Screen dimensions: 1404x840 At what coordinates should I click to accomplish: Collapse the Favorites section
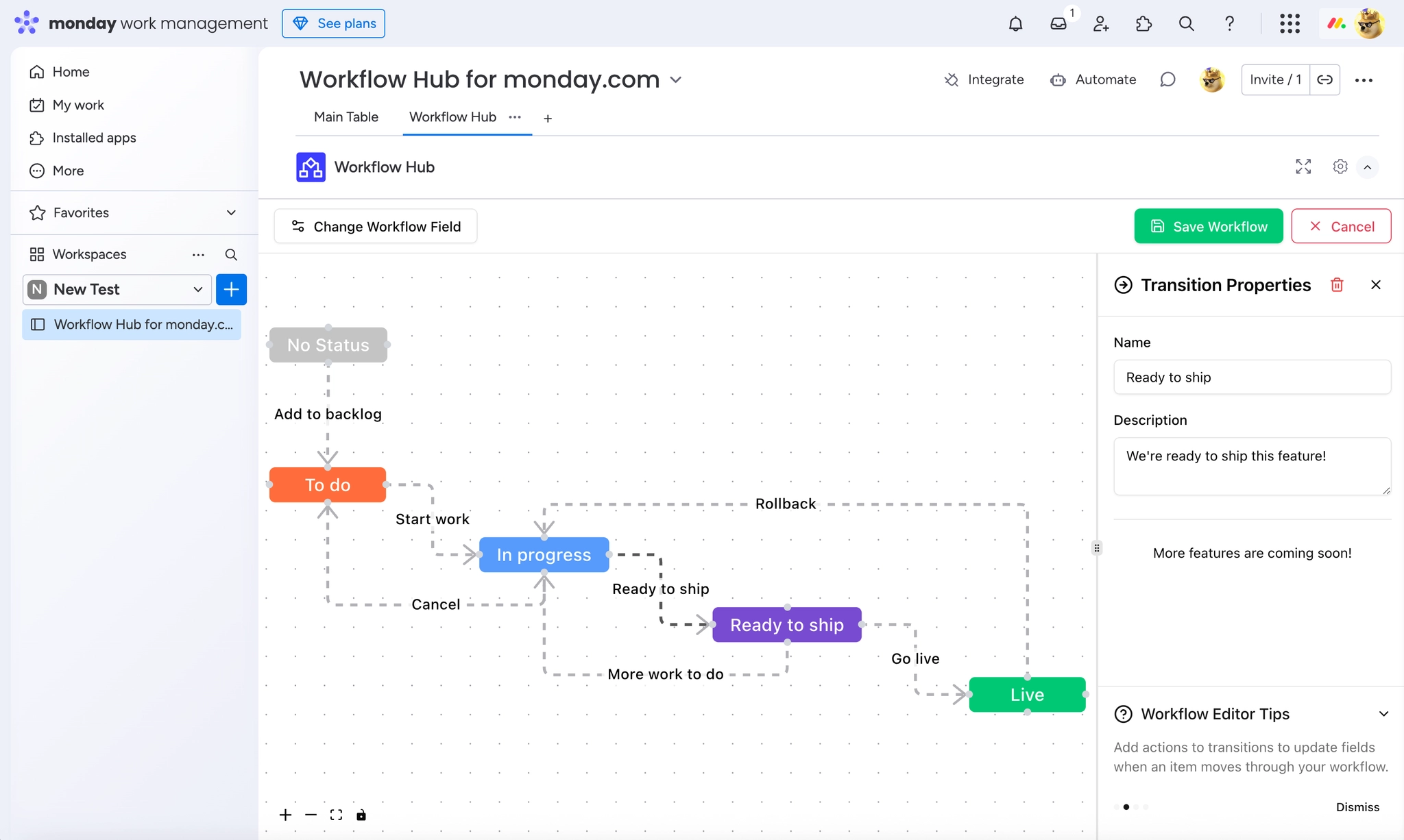[231, 212]
